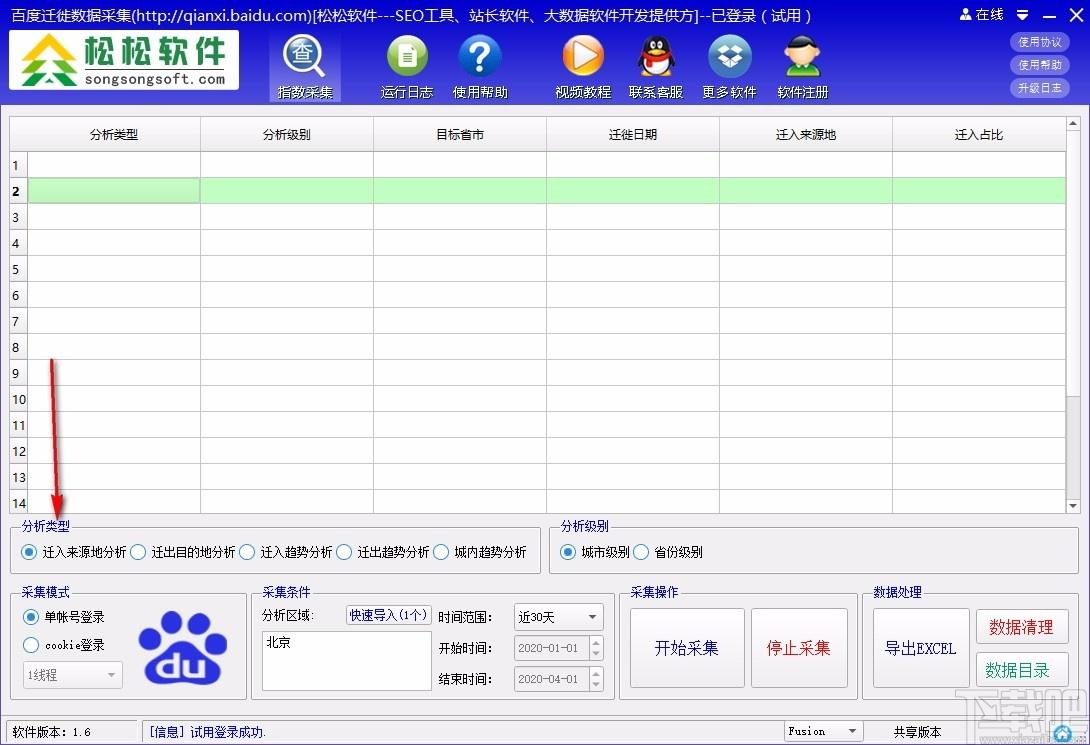Select row header 10 in table
Screen dimensions: 1090x745
point(18,399)
